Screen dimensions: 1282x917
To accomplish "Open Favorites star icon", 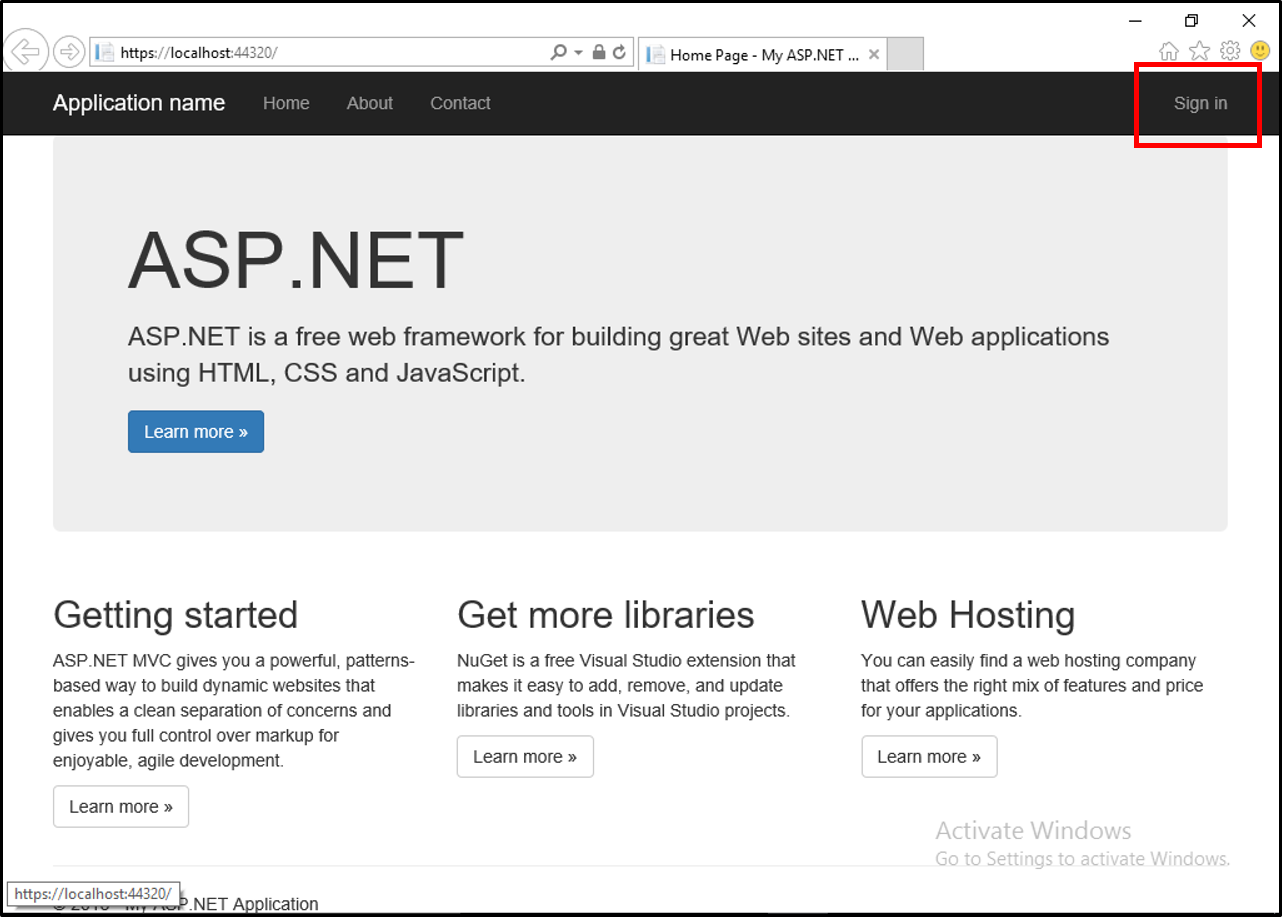I will click(1199, 50).
